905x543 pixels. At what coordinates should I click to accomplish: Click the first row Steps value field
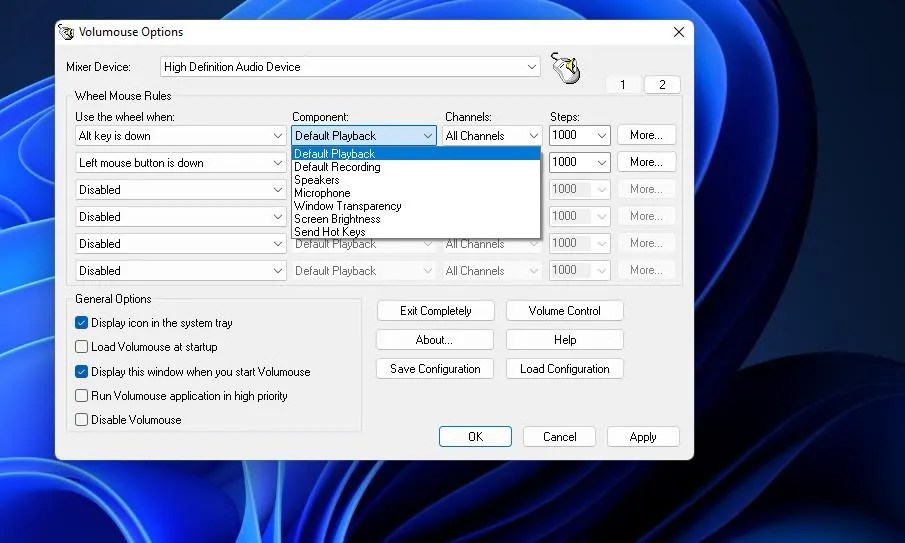click(571, 136)
